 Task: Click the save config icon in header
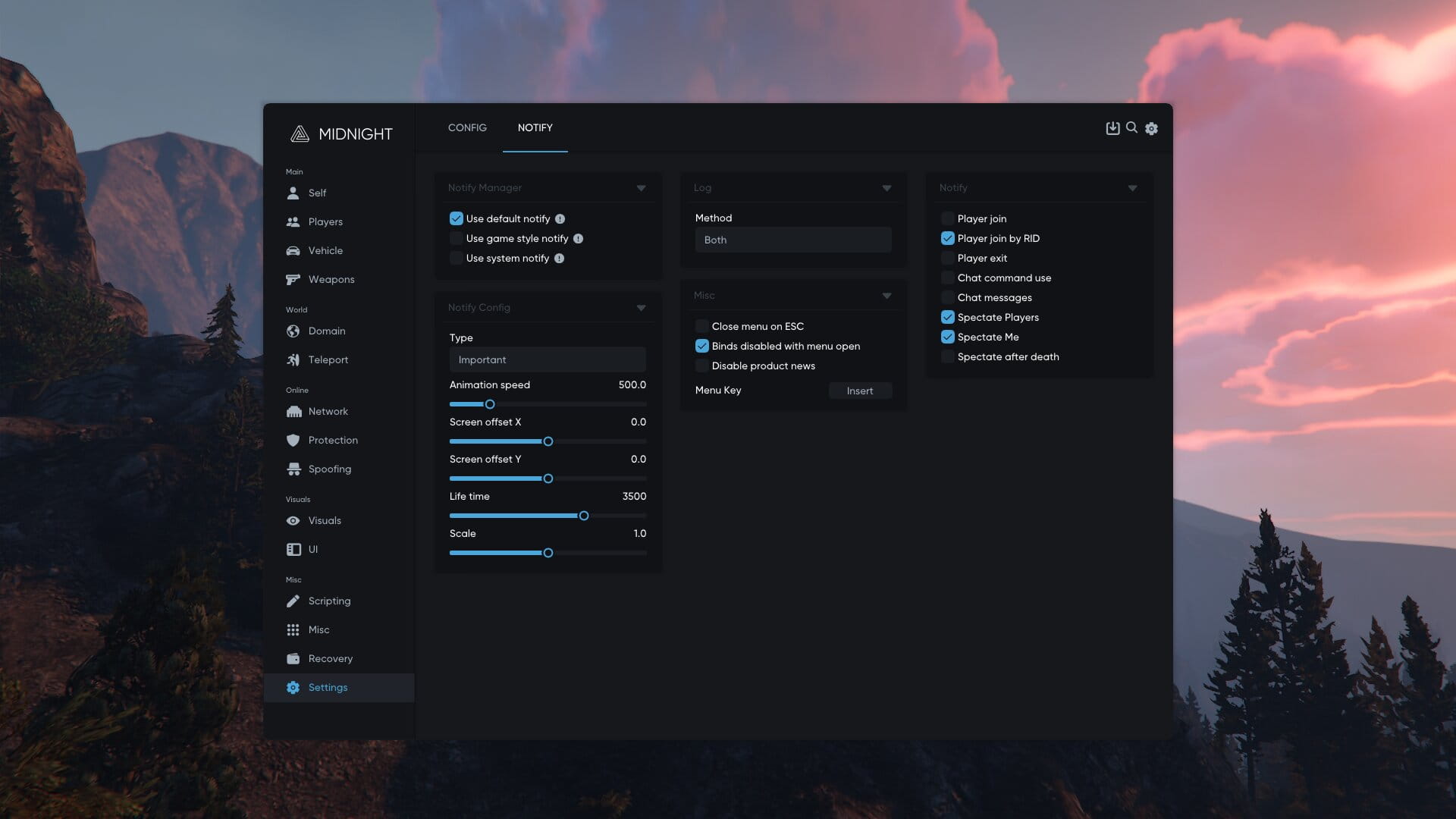click(x=1112, y=128)
